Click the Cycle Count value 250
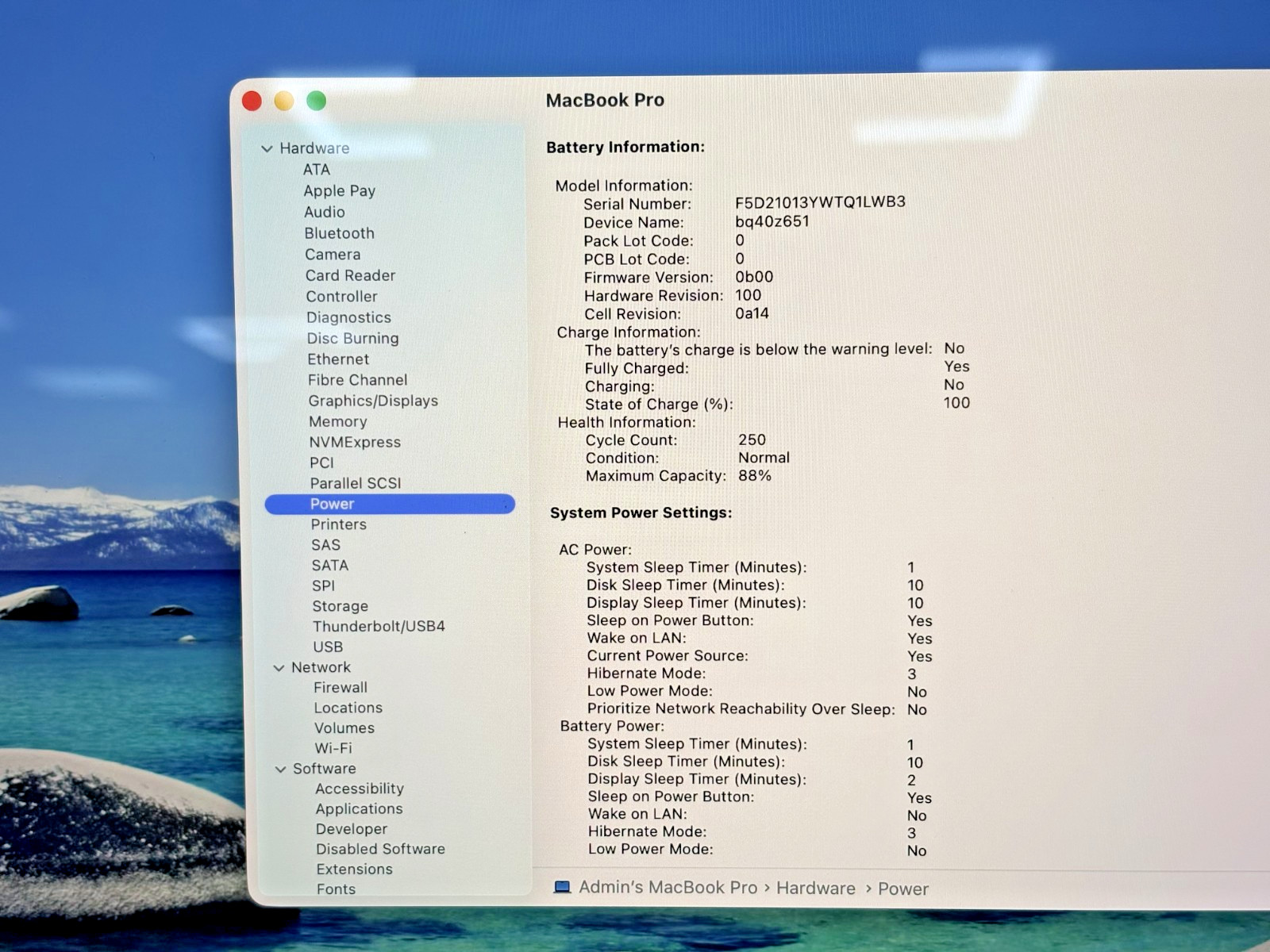This screenshot has width=1270, height=952. click(752, 440)
